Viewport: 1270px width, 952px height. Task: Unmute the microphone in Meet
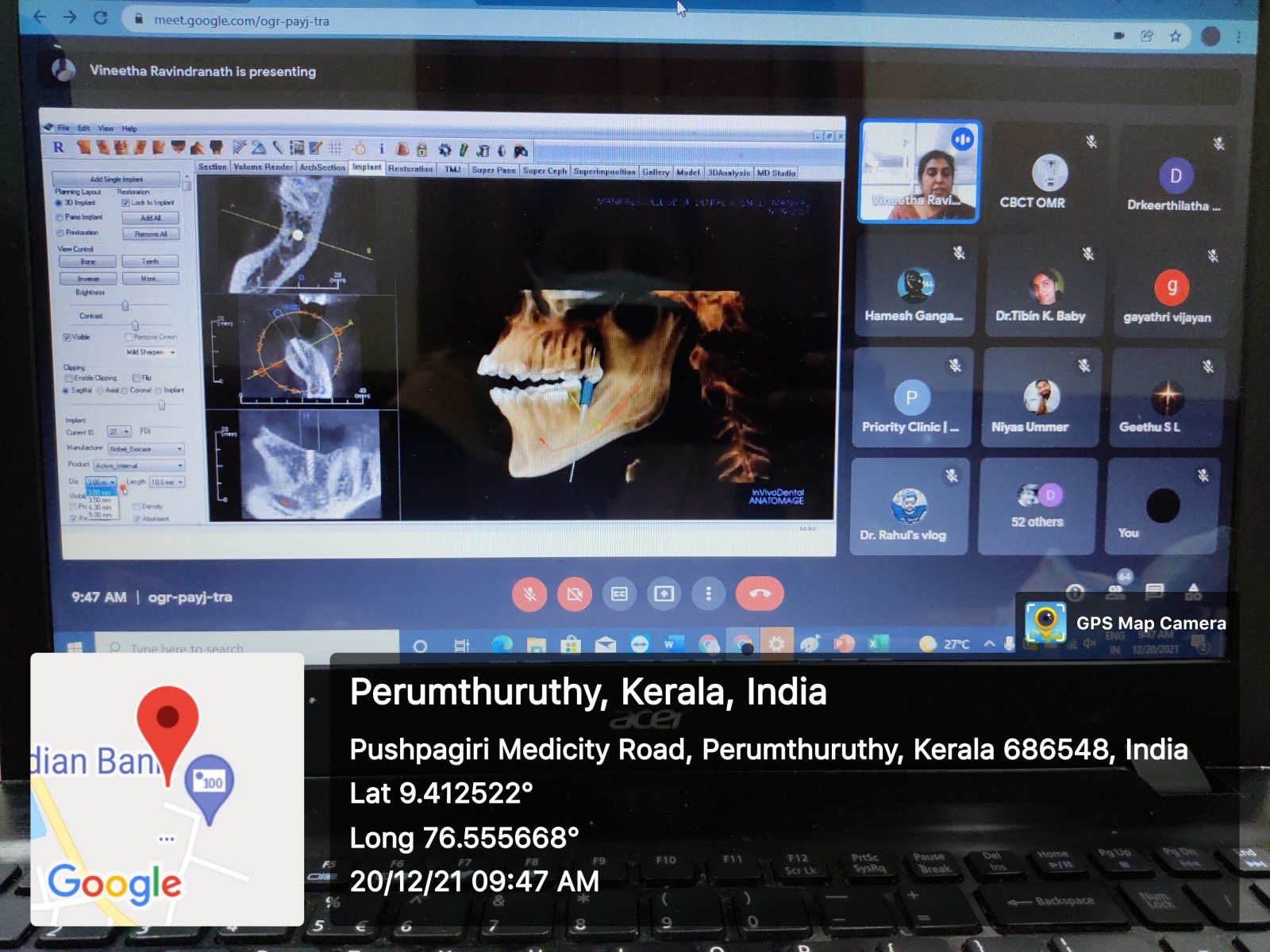tap(529, 594)
